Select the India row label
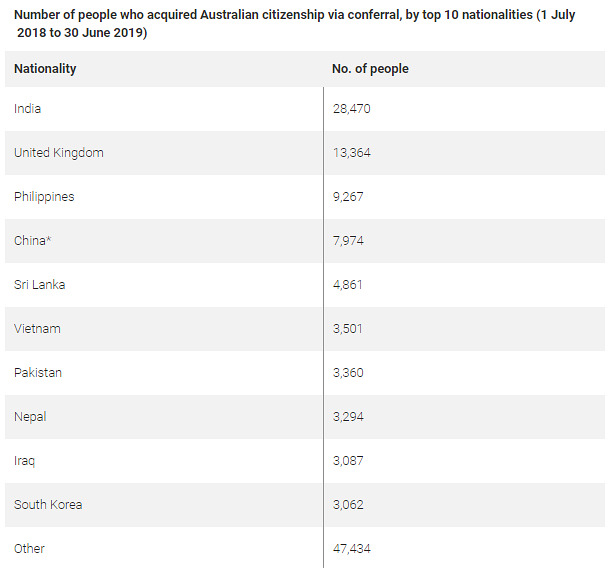The width and height of the screenshot is (614, 568). point(27,108)
